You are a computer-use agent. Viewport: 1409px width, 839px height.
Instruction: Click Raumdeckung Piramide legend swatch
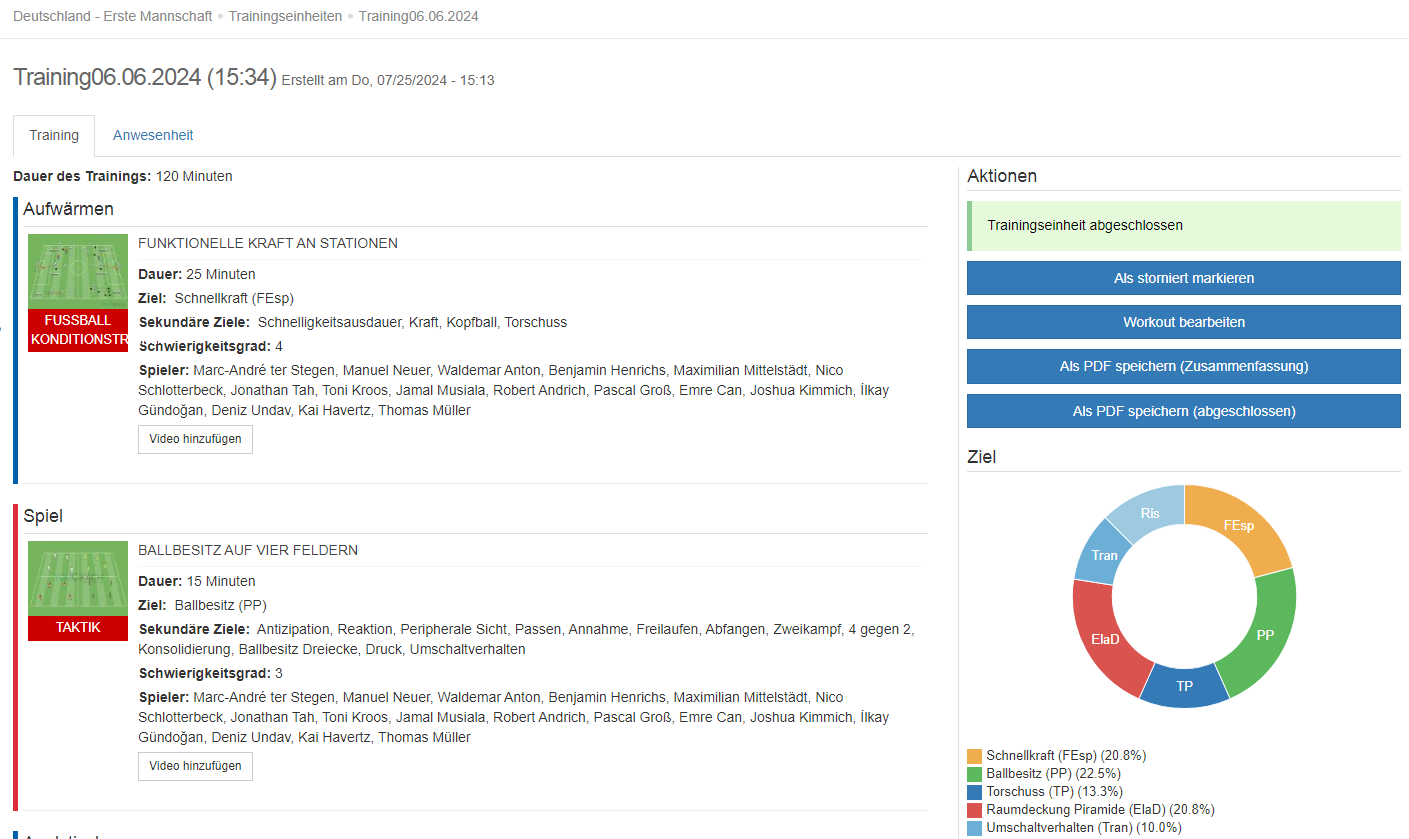974,810
